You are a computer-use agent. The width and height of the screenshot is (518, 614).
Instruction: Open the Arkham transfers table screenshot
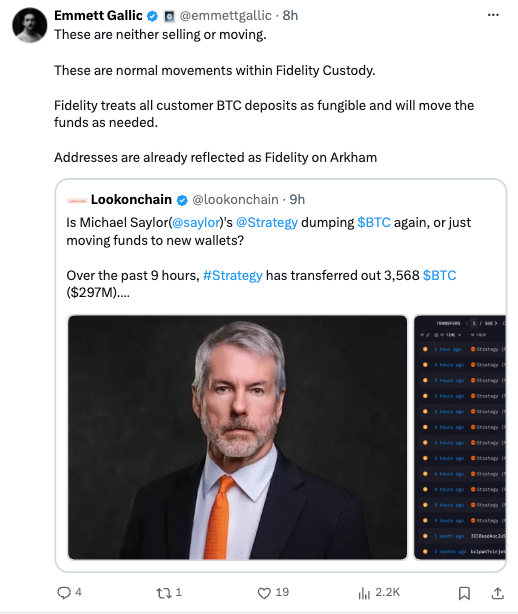pyautogui.click(x=460, y=437)
